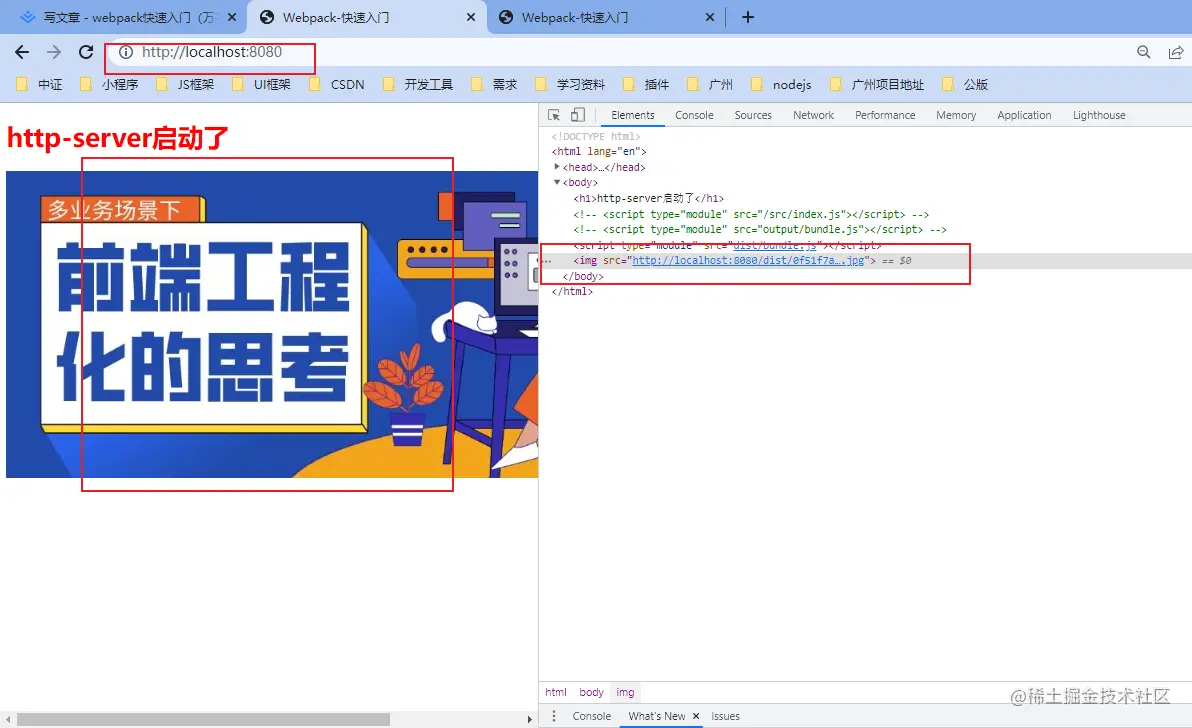Open the nodejs bookmark folder

[x=781, y=84]
